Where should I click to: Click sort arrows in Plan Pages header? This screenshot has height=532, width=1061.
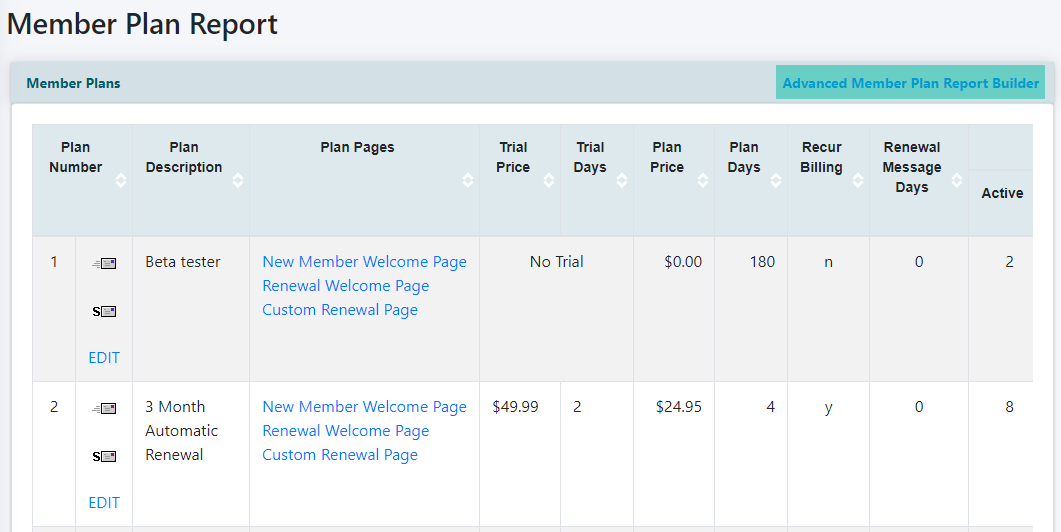(x=468, y=180)
